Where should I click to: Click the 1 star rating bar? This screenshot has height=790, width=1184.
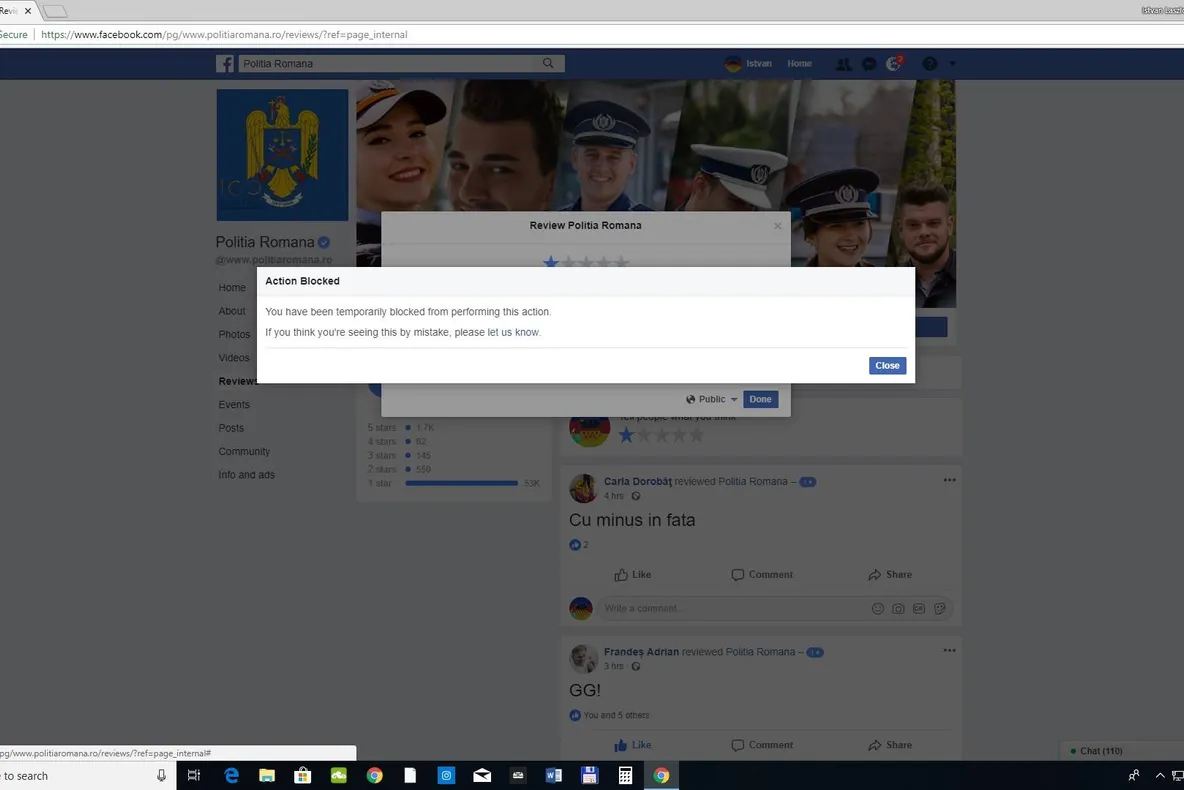(x=461, y=483)
